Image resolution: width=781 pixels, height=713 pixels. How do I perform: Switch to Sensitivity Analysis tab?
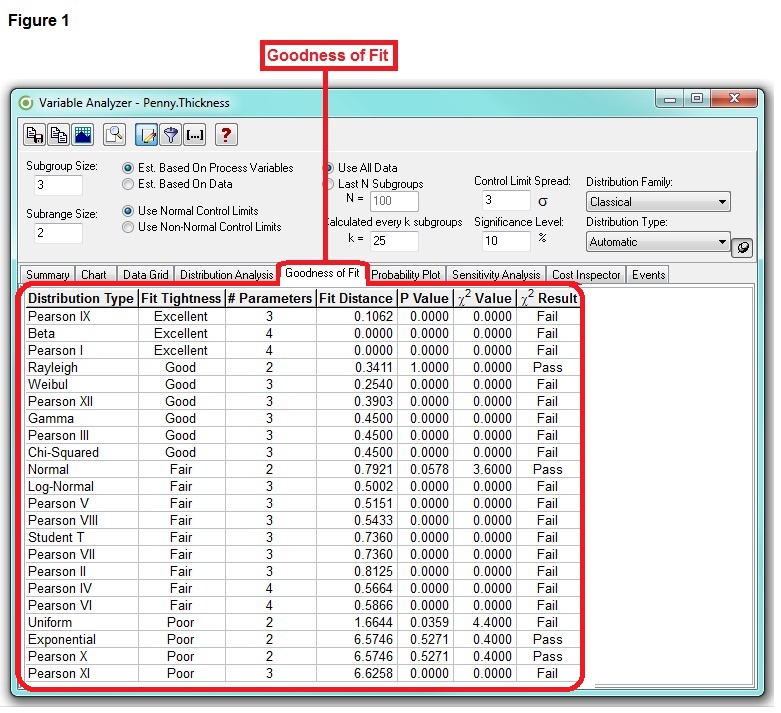[496, 275]
